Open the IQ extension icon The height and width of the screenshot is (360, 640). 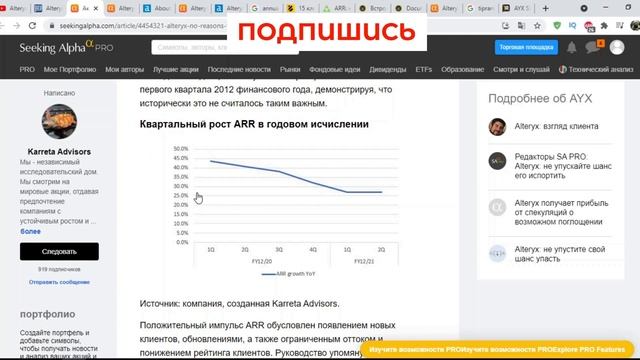(x=572, y=26)
